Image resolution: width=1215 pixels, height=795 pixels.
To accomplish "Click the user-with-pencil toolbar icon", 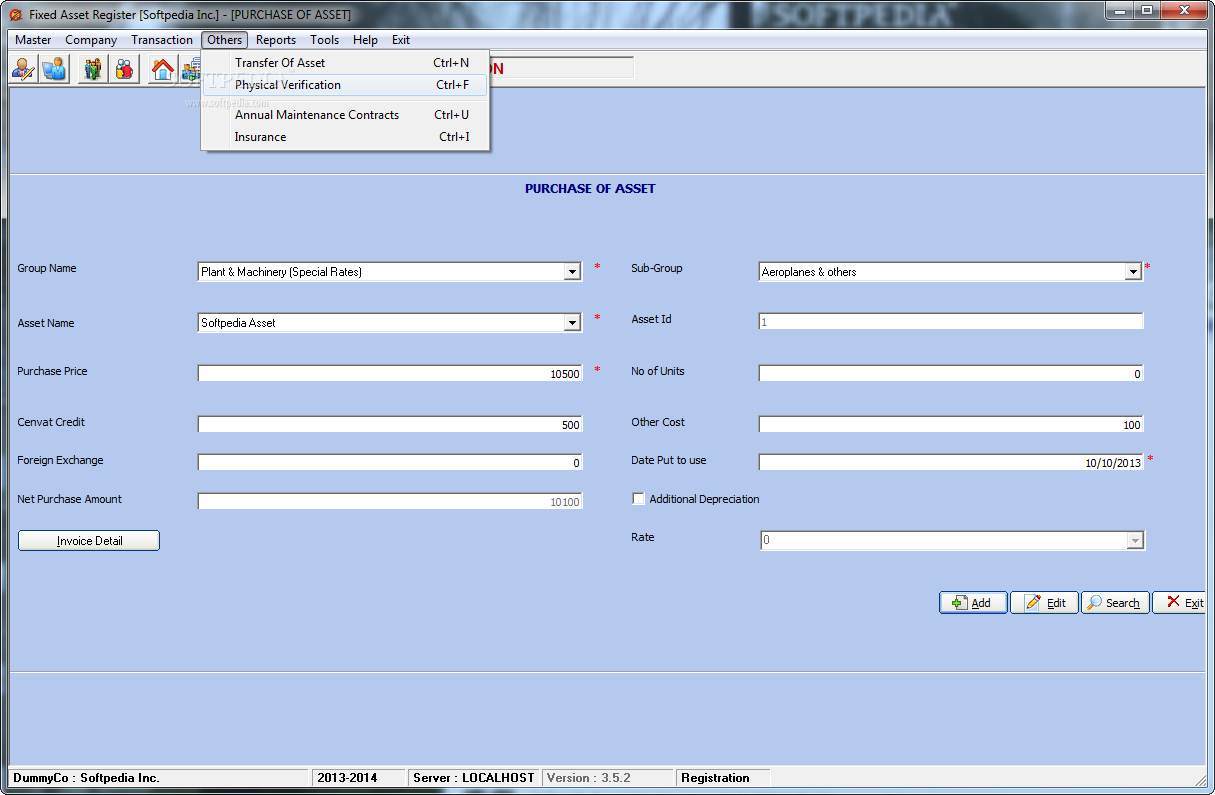I will click(x=24, y=69).
